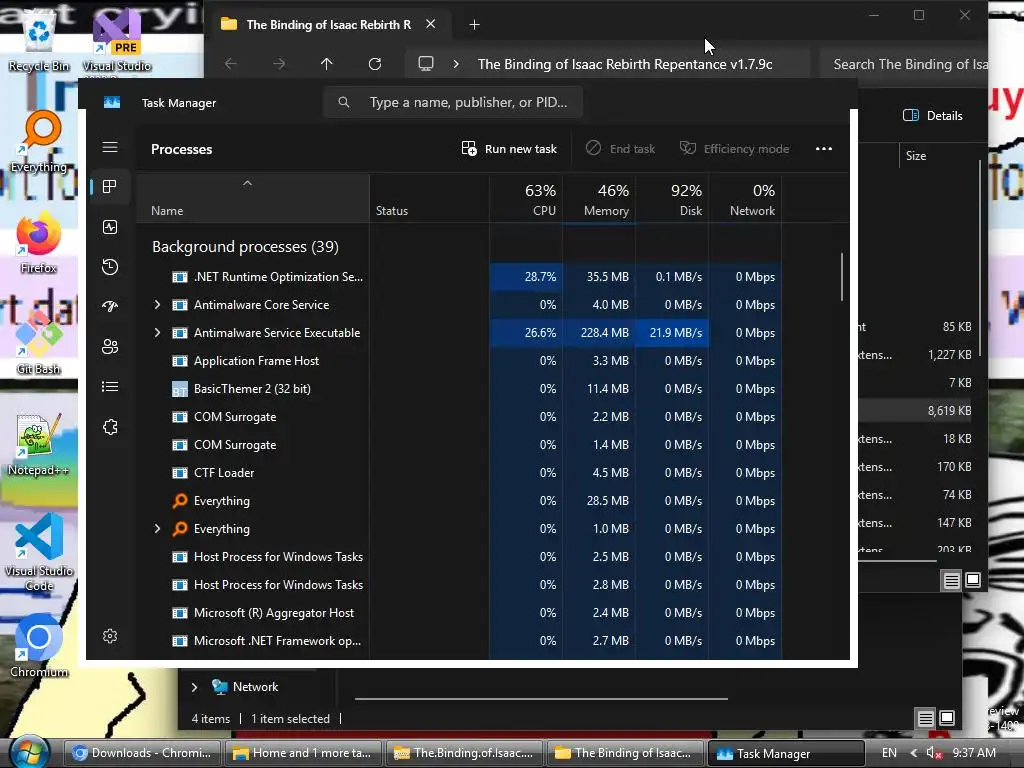The height and width of the screenshot is (768, 1024).
Task: Select Application Frame Host process
Action: pyautogui.click(x=460, y=360)
